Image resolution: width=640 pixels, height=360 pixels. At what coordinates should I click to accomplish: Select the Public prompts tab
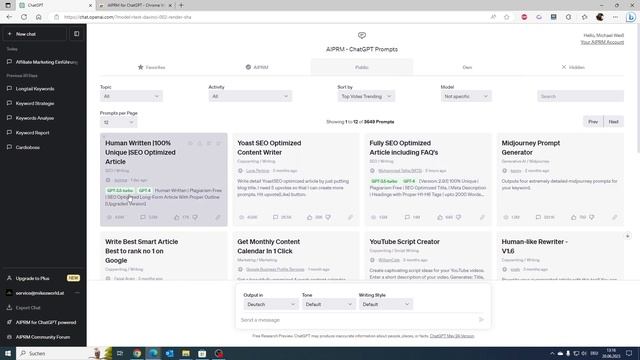coord(362,67)
